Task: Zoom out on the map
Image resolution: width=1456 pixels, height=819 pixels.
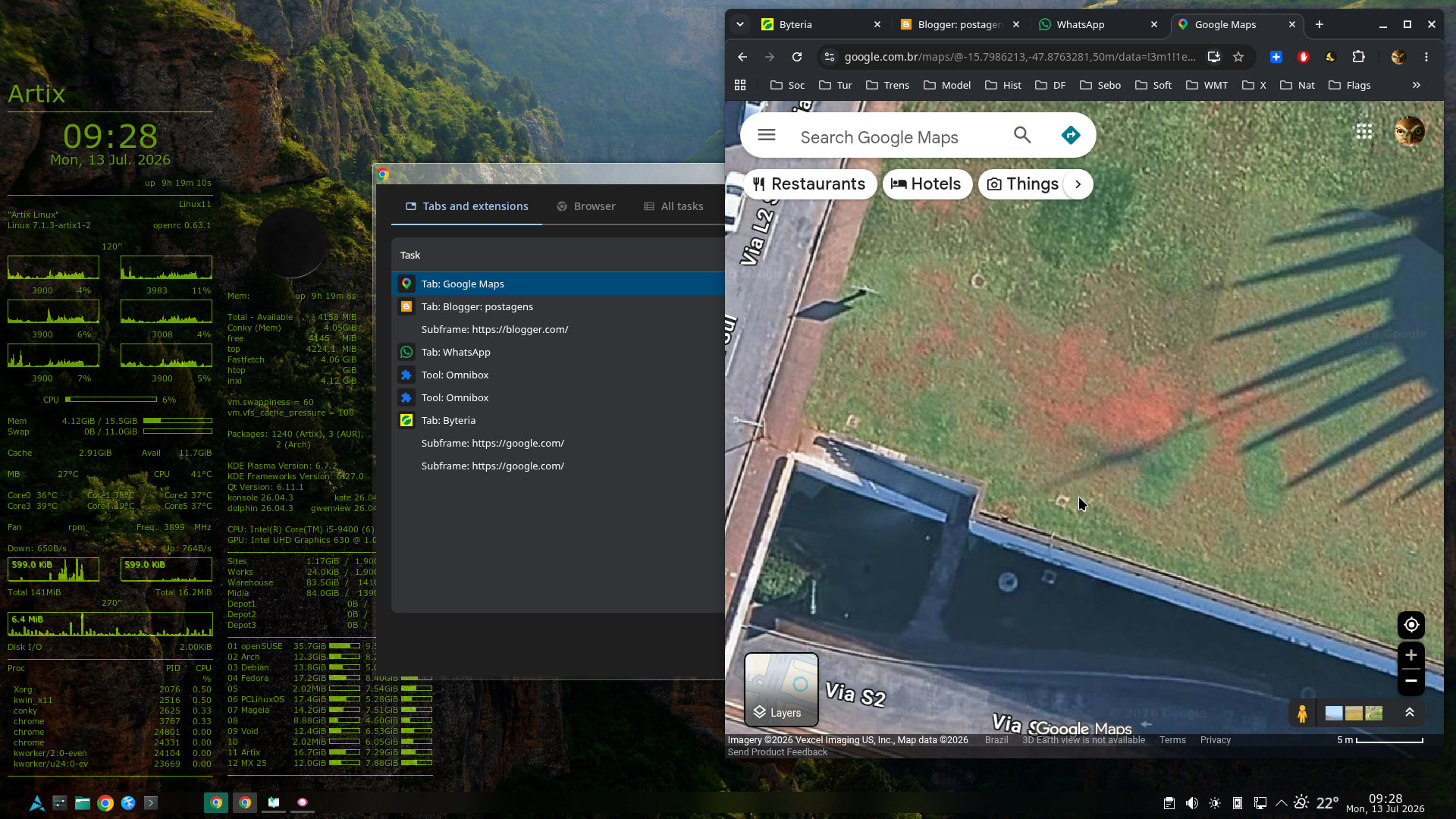Action: coord(1411,681)
